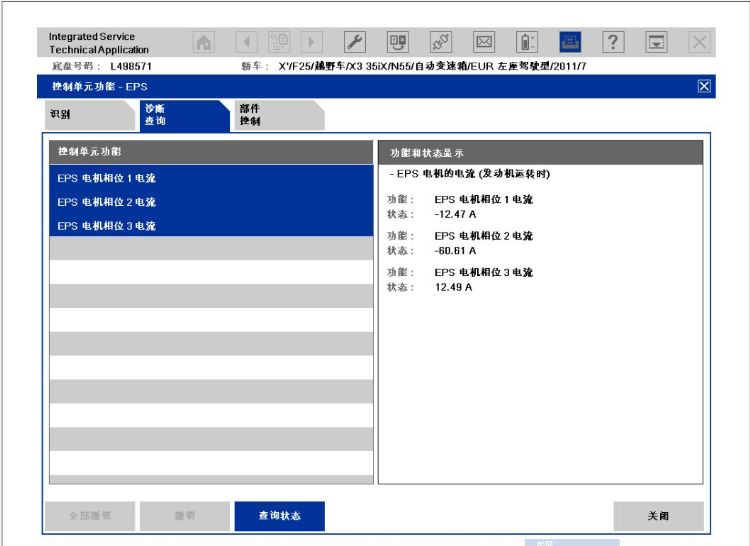Image resolution: width=750 pixels, height=546 pixels.
Task: Click the -60.61 A status value
Action: point(455,251)
